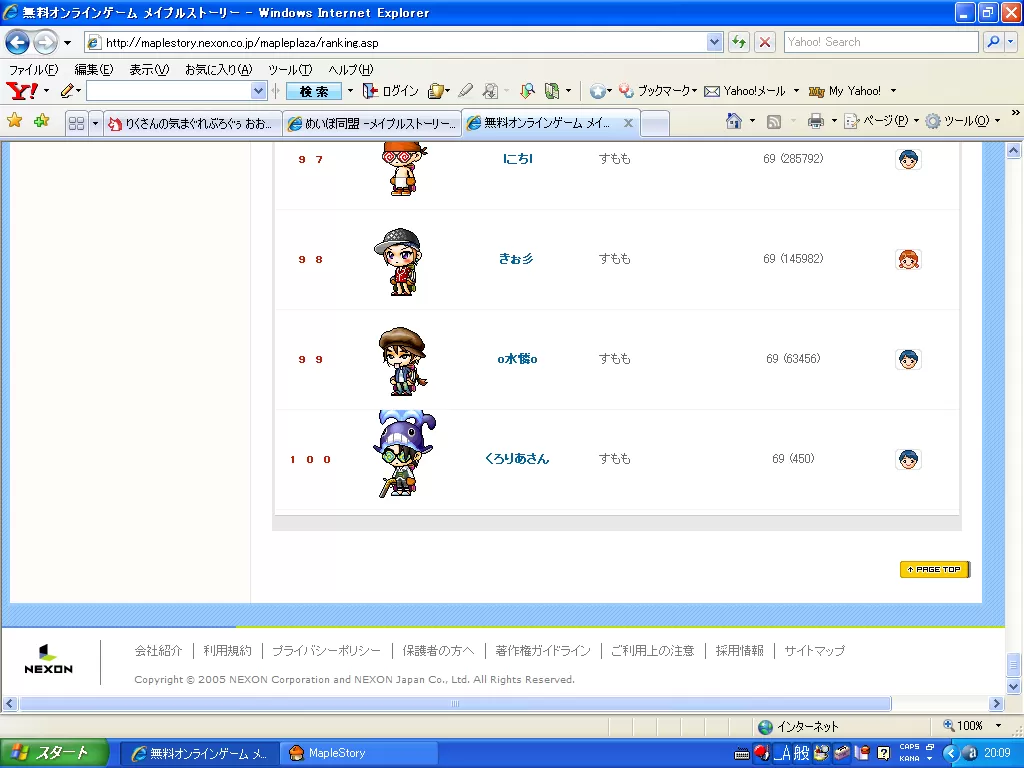Expand the My Yahoo! dropdown arrow
The height and width of the screenshot is (768, 1024).
click(x=893, y=91)
